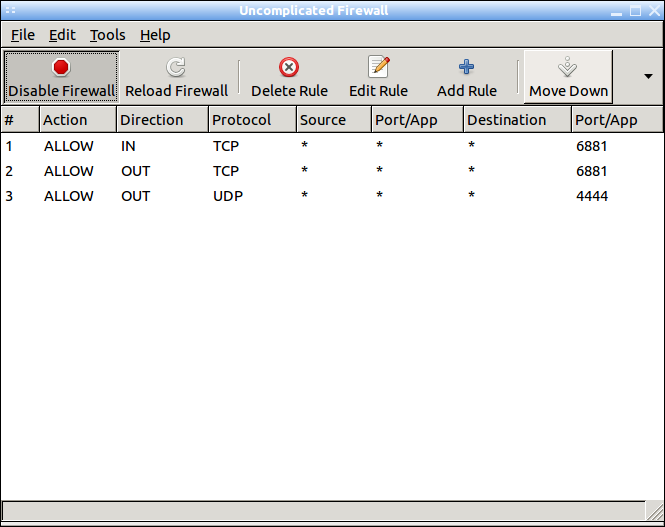Click the Destination column header
Viewport: 665px width, 527px height.
pyautogui.click(x=517, y=120)
